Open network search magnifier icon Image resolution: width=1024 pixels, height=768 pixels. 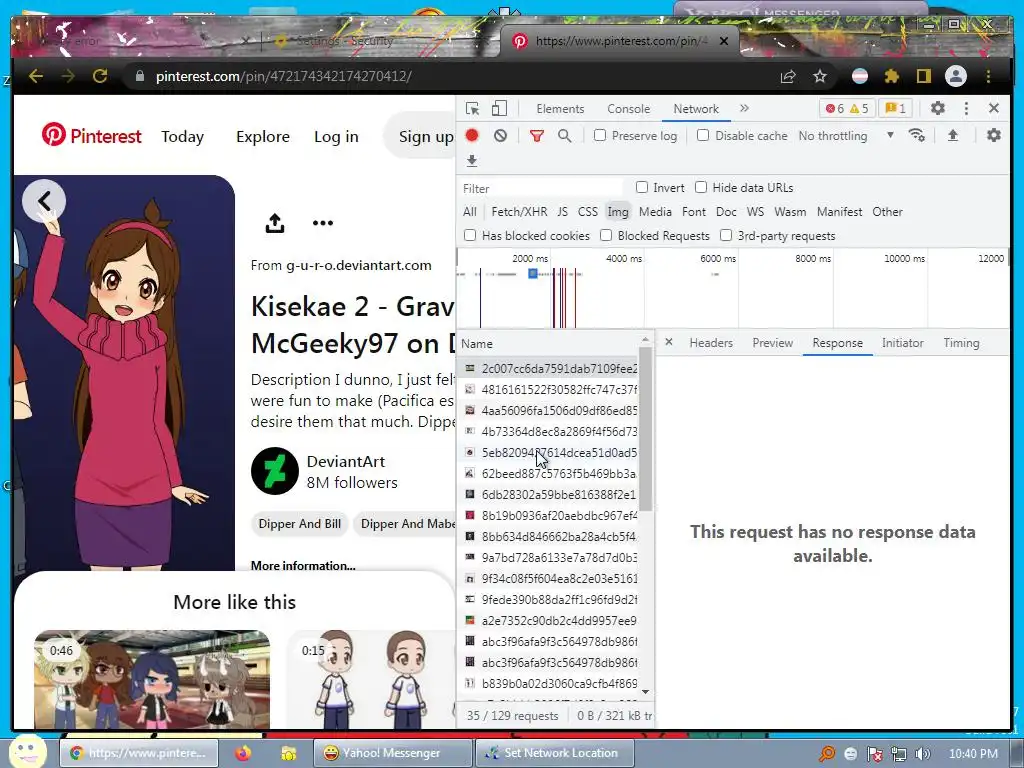tap(565, 136)
